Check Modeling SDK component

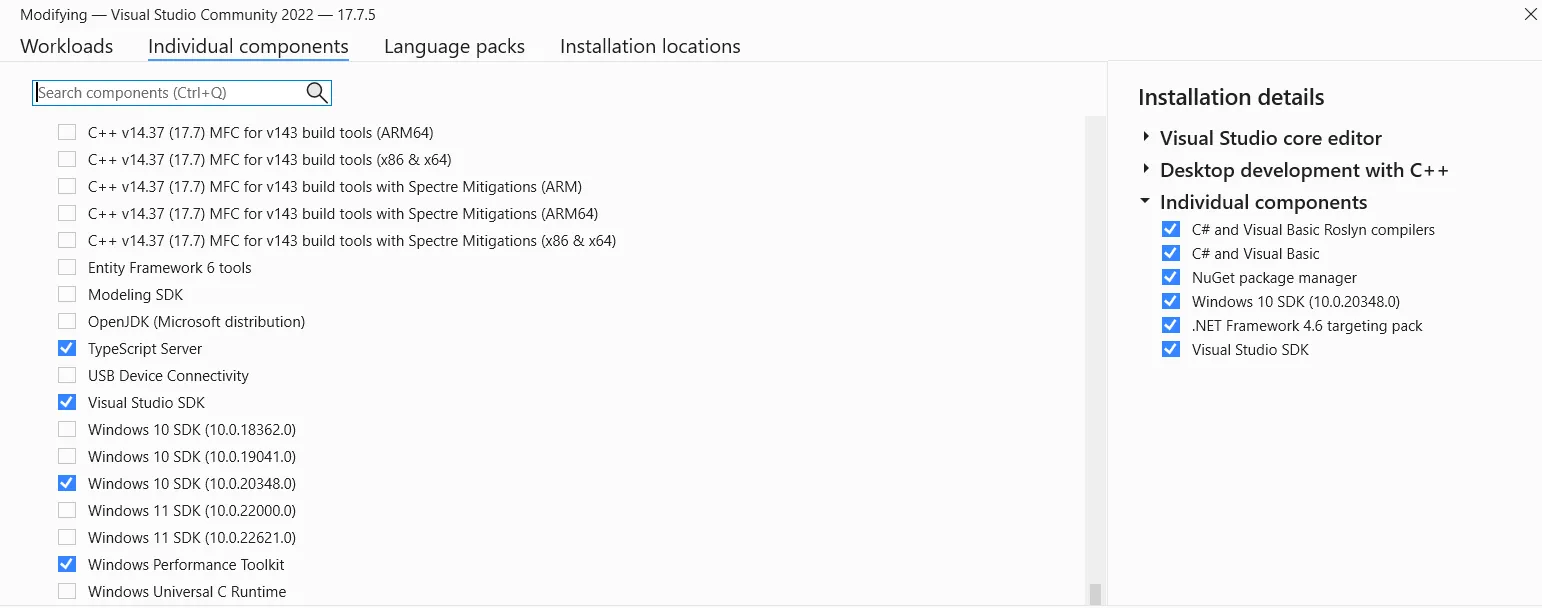67,295
